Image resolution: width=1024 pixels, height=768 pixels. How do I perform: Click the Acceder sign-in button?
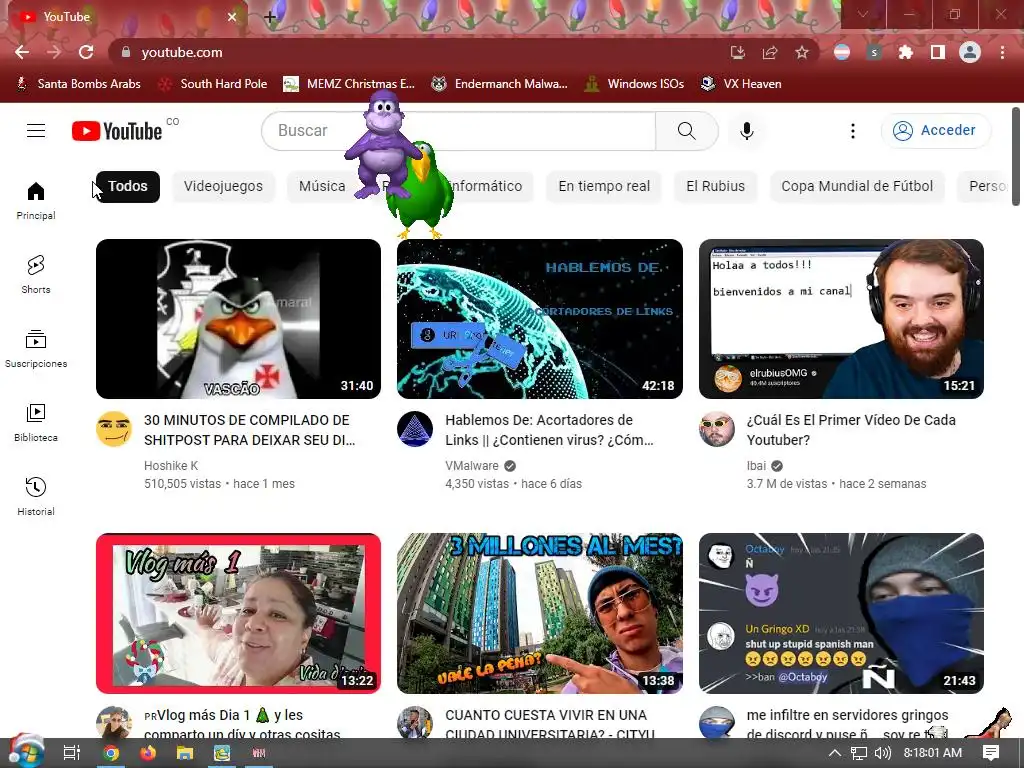tap(936, 131)
